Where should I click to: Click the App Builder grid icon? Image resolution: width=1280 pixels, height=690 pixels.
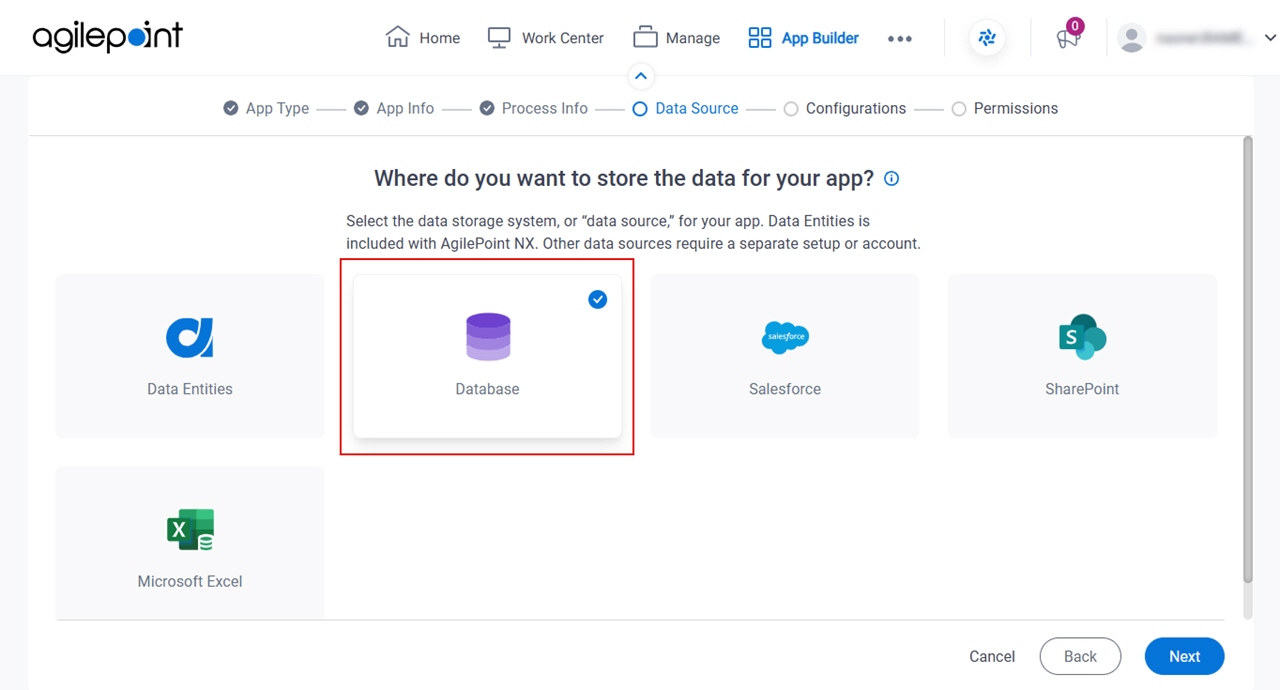point(760,38)
